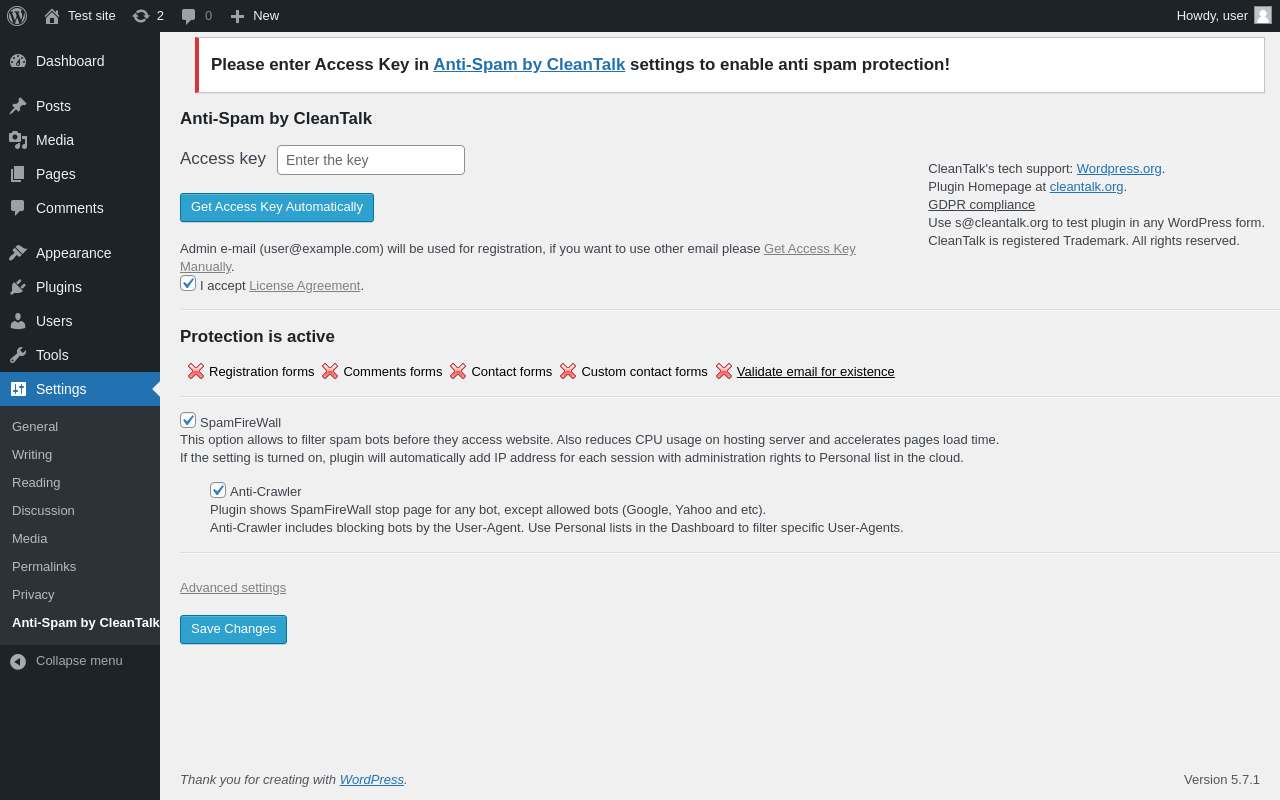Click the user avatar in top bar
Image resolution: width=1280 pixels, height=800 pixels.
1263,15
